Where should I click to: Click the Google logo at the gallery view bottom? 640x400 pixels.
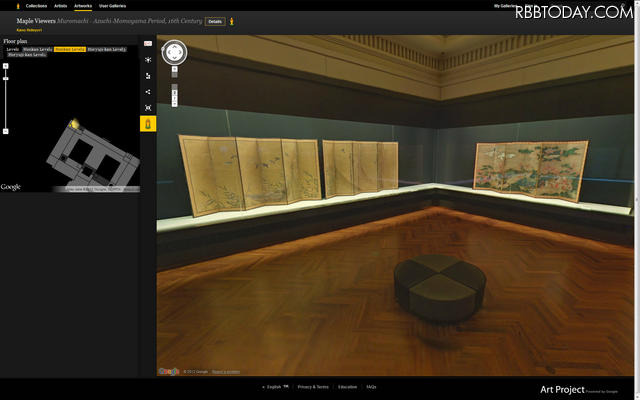tap(169, 371)
